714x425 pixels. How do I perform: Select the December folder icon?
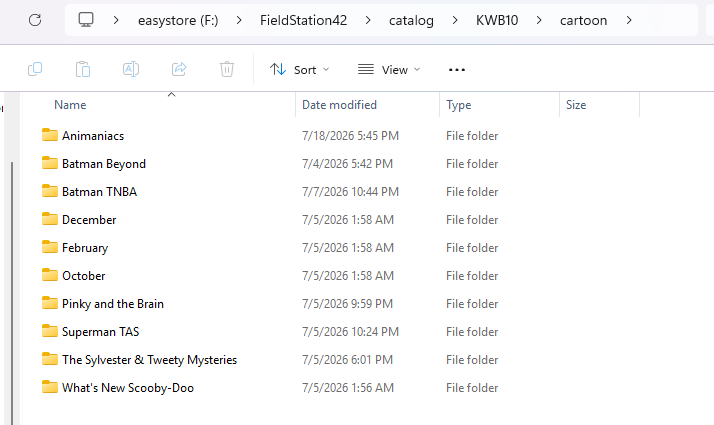click(x=50, y=219)
